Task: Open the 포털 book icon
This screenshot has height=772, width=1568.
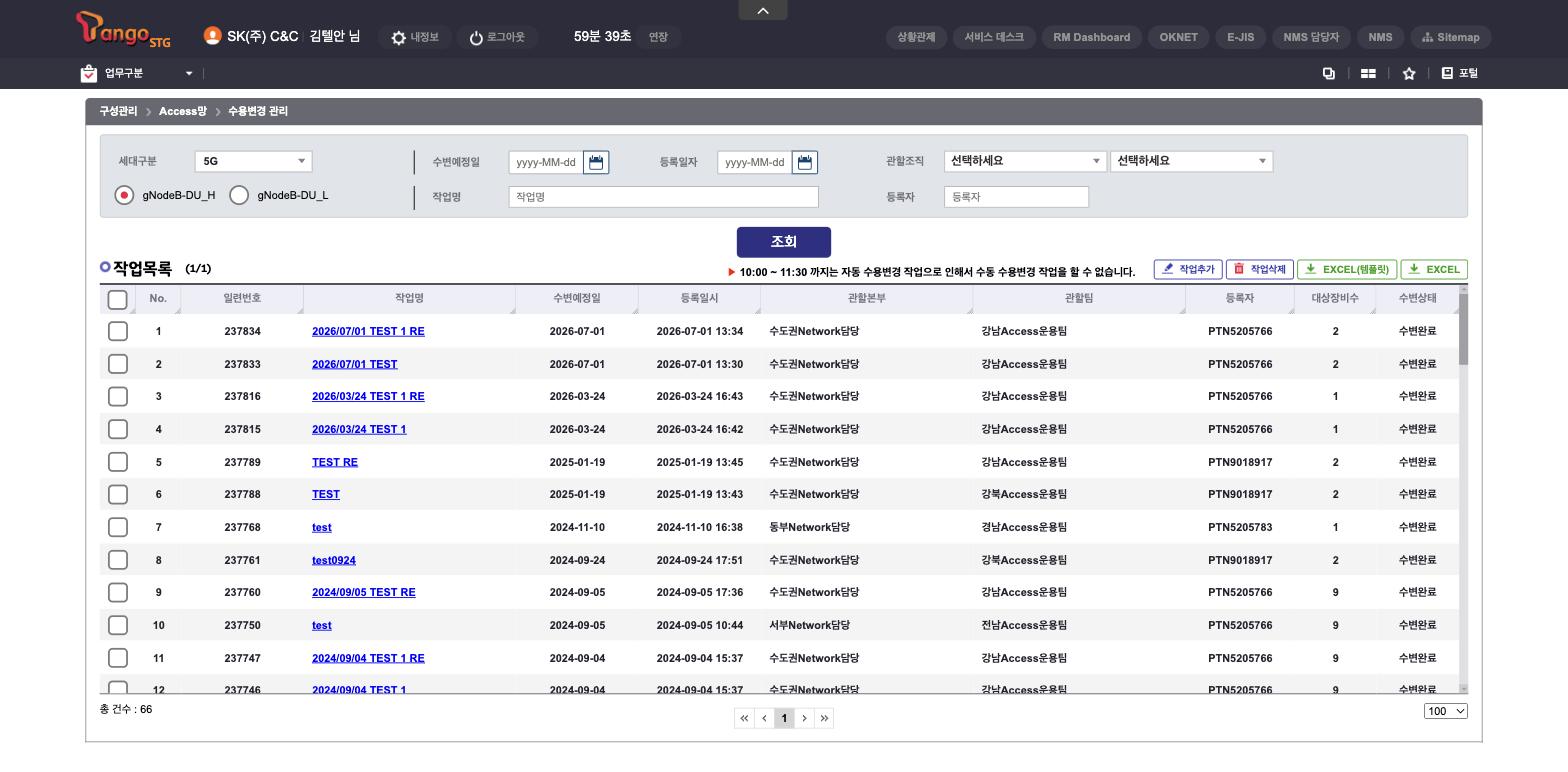Action: click(x=1447, y=73)
